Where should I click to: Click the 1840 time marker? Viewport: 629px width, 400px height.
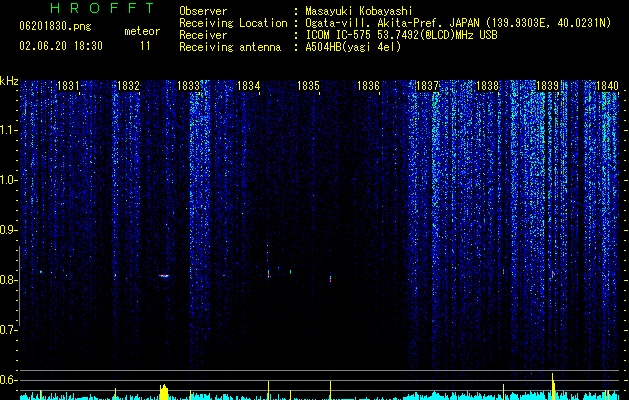(607, 86)
